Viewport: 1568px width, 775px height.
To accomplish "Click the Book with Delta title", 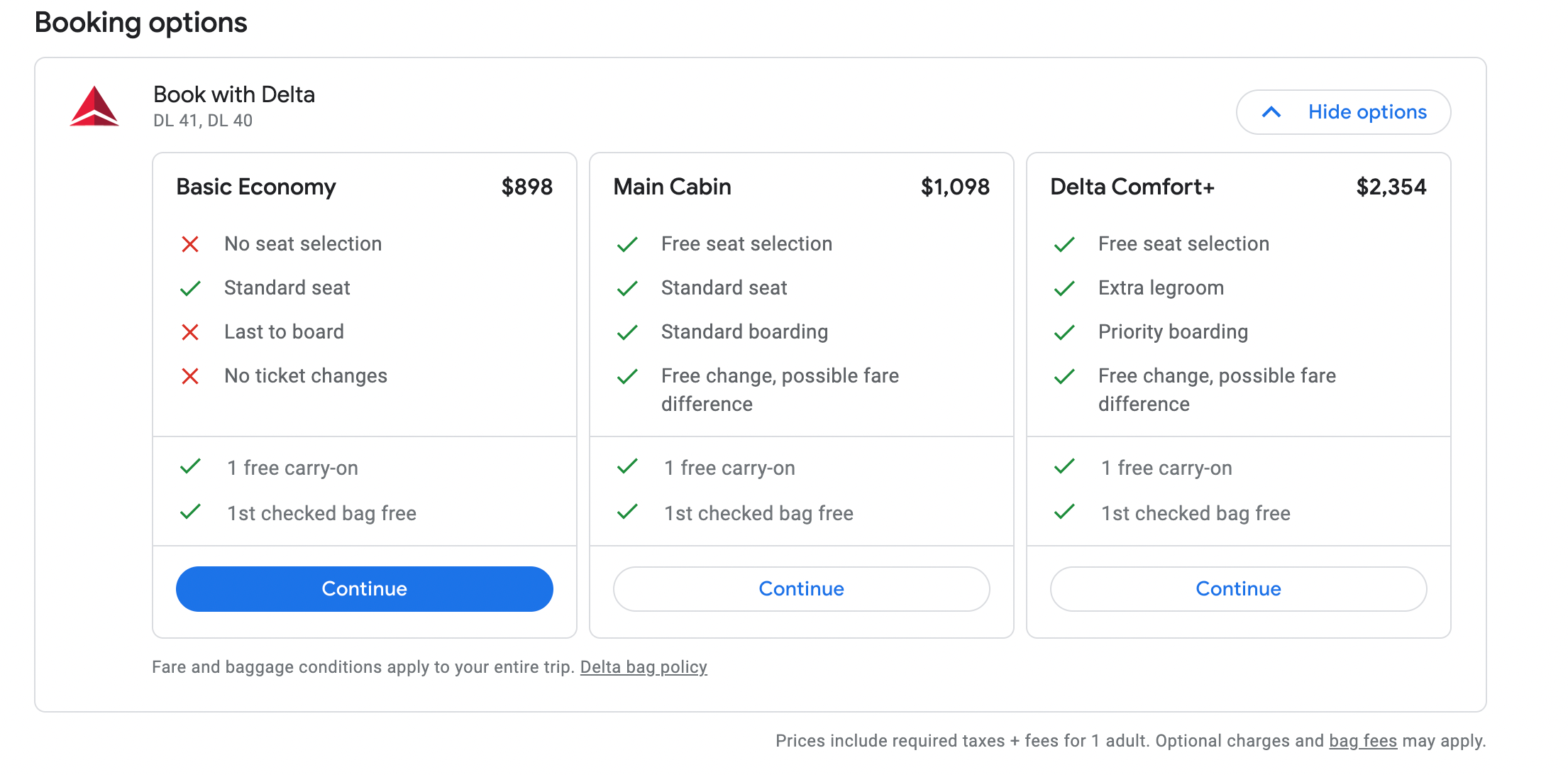I will coord(234,94).
